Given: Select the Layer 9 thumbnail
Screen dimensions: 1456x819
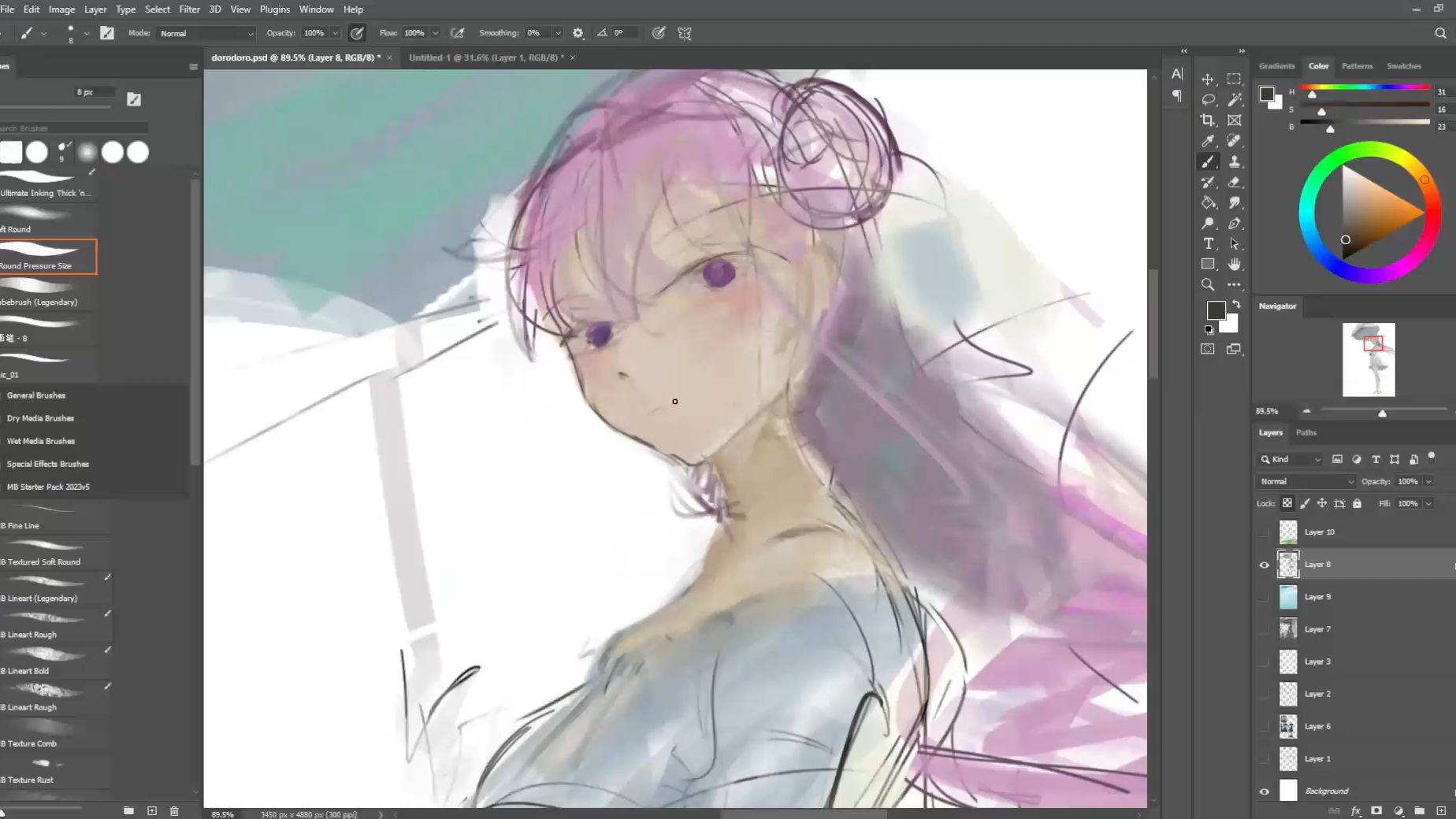Looking at the screenshot, I should pos(1287,597).
